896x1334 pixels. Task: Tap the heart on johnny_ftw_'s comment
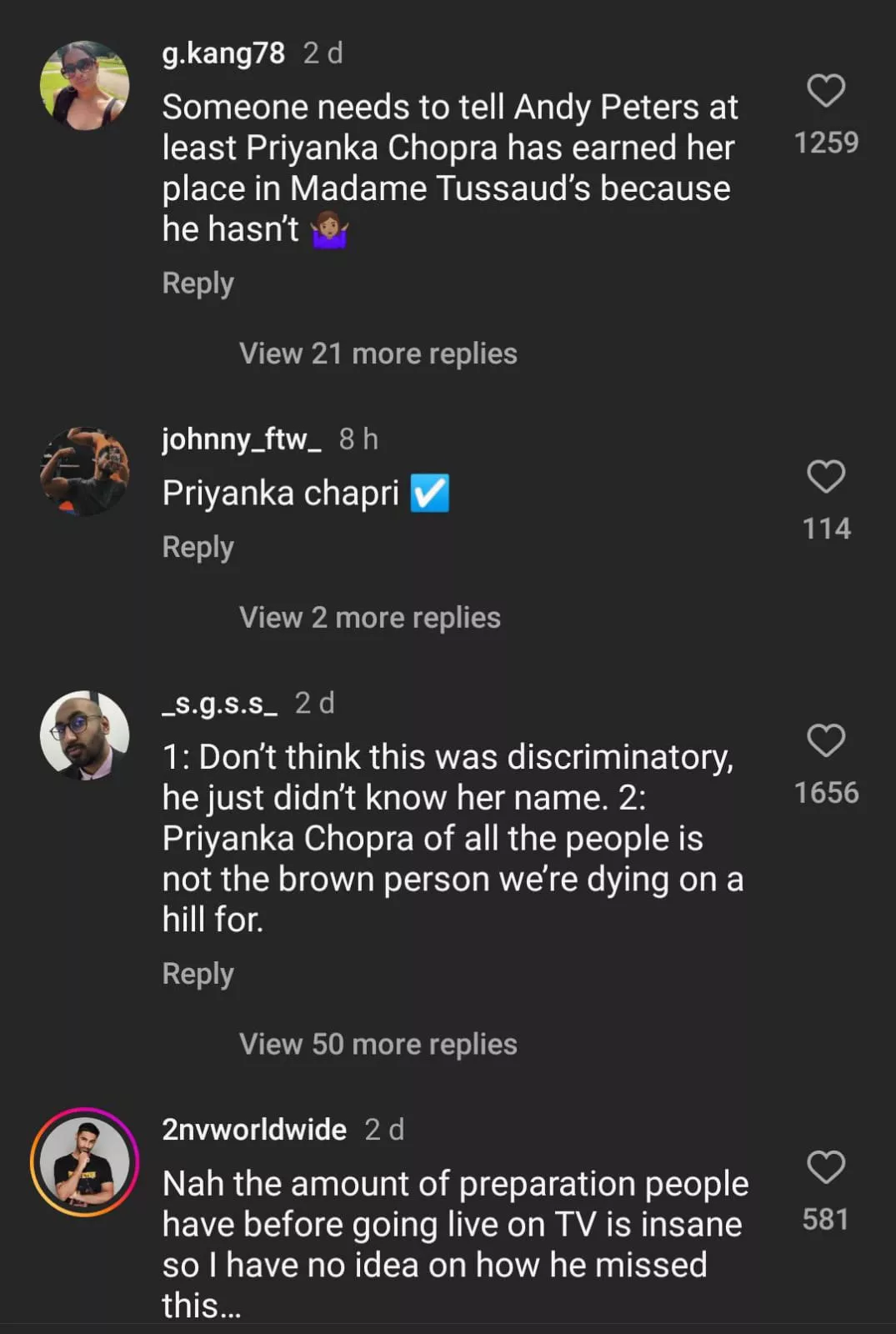pyautogui.click(x=826, y=477)
